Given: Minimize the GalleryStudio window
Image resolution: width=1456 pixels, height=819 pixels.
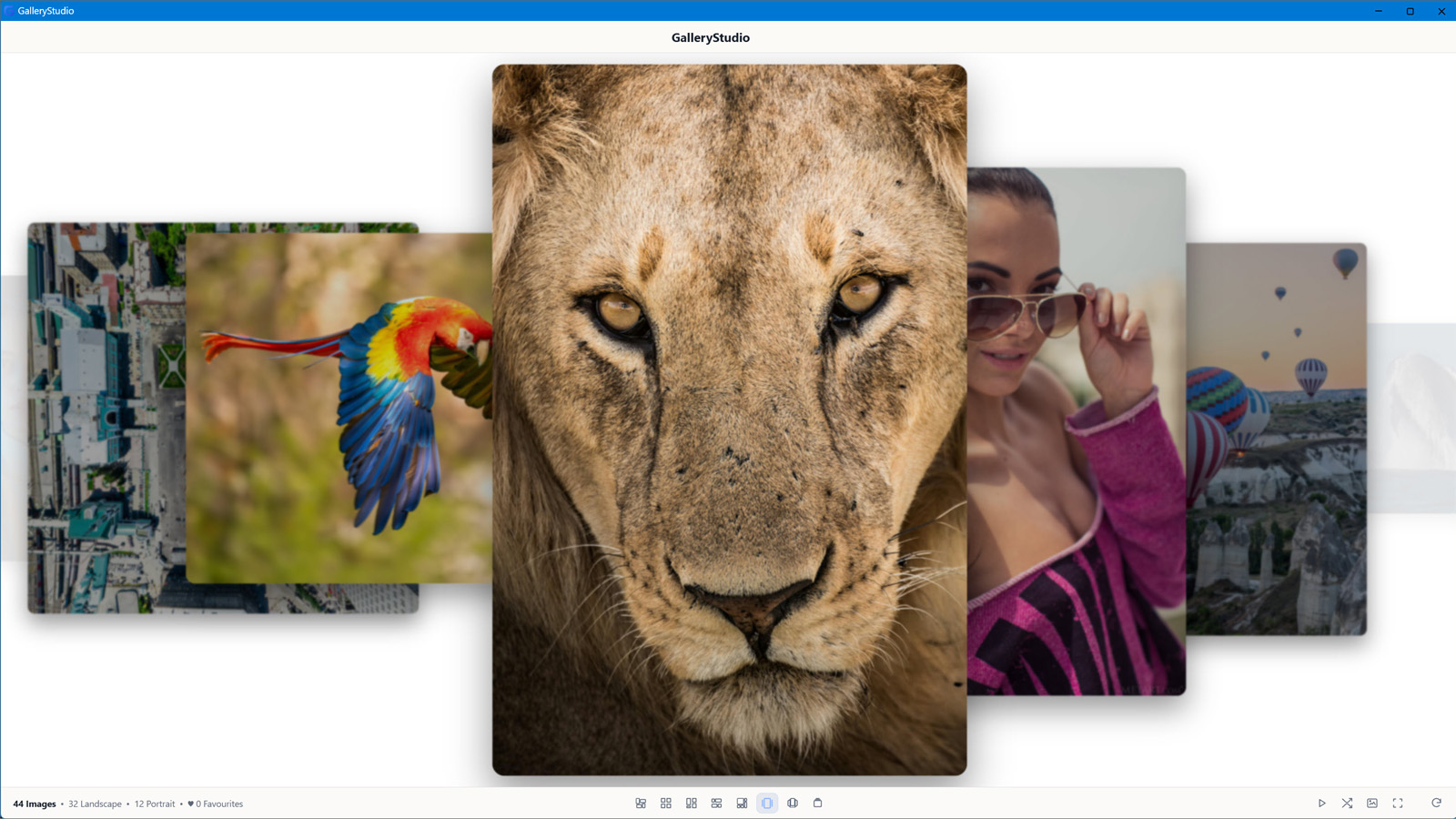Looking at the screenshot, I should click(1379, 11).
